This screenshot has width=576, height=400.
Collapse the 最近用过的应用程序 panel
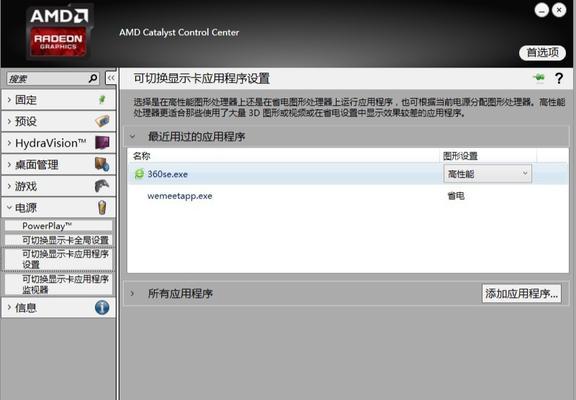pos(133,137)
